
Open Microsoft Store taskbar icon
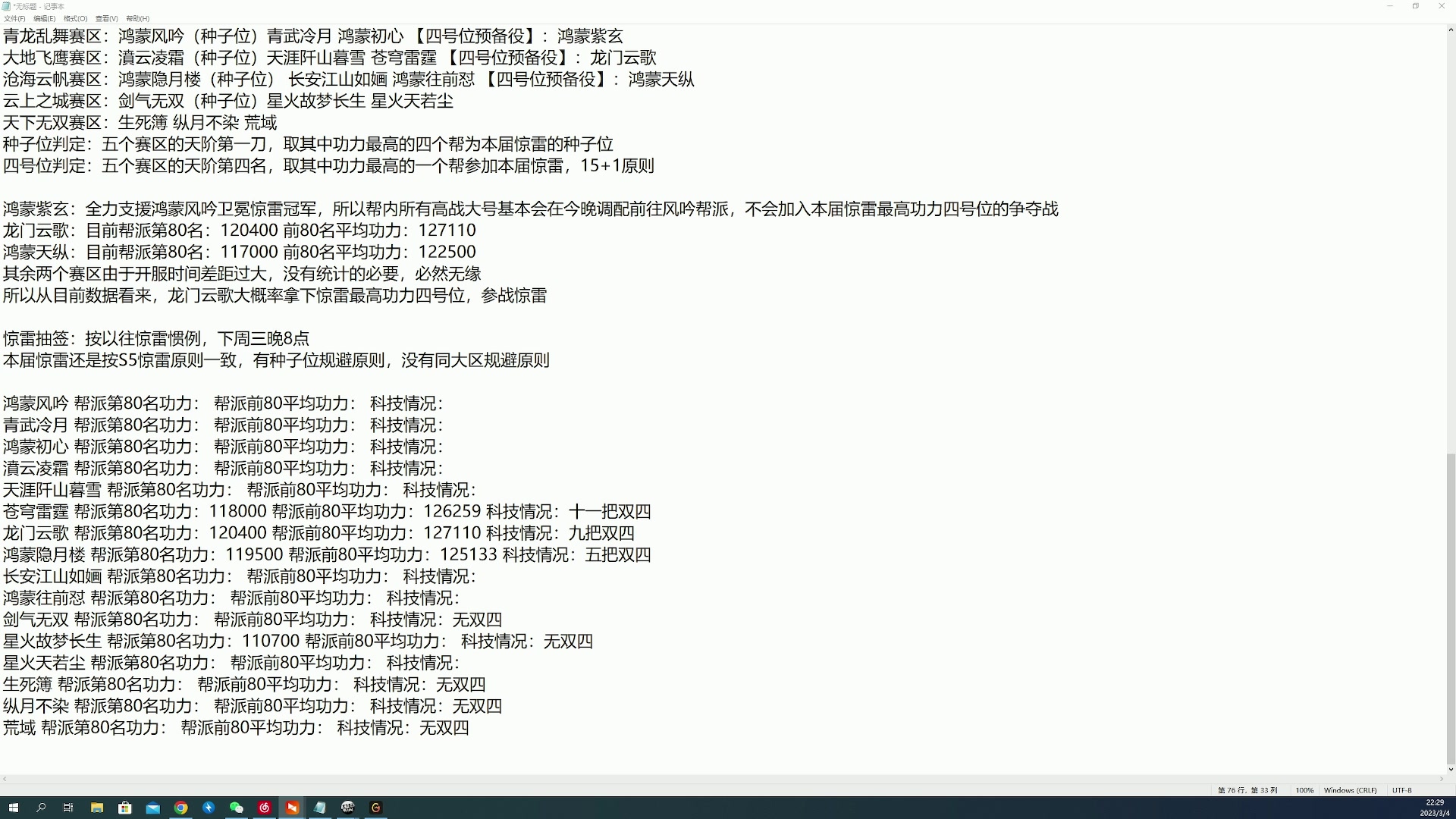coord(125,808)
